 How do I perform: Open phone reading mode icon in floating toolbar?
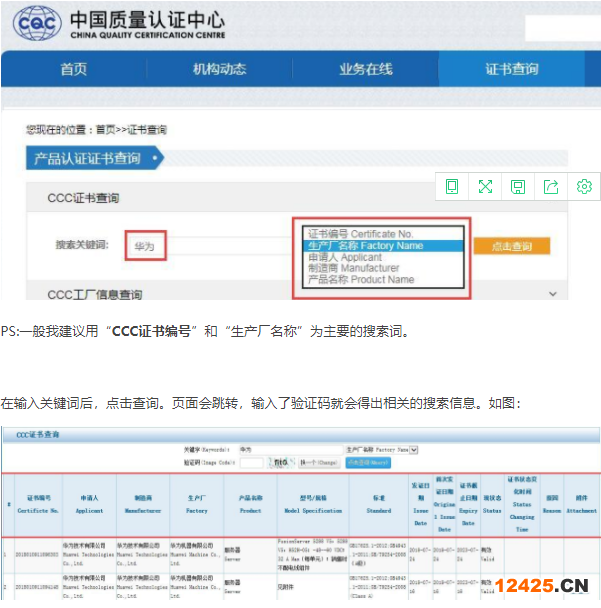click(452, 187)
